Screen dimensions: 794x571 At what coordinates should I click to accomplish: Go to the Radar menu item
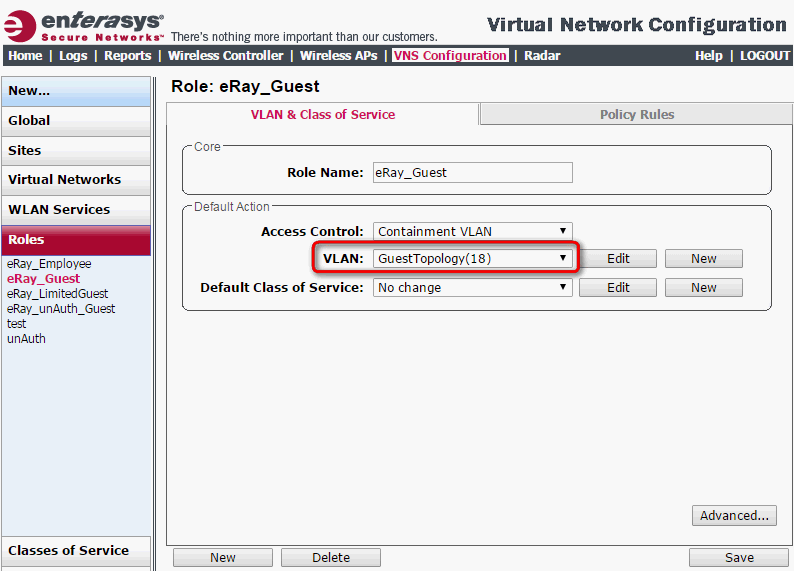pyautogui.click(x=542, y=56)
